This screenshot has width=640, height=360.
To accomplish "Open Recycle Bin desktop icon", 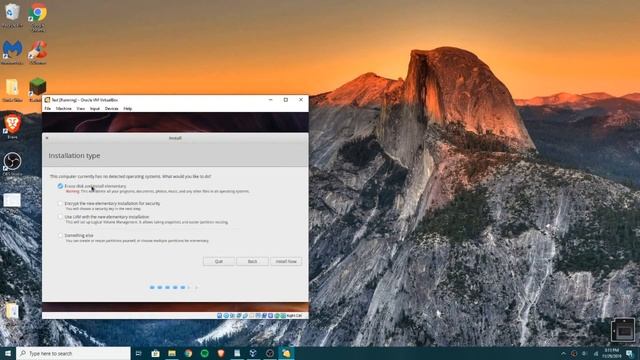I will tap(12, 16).
